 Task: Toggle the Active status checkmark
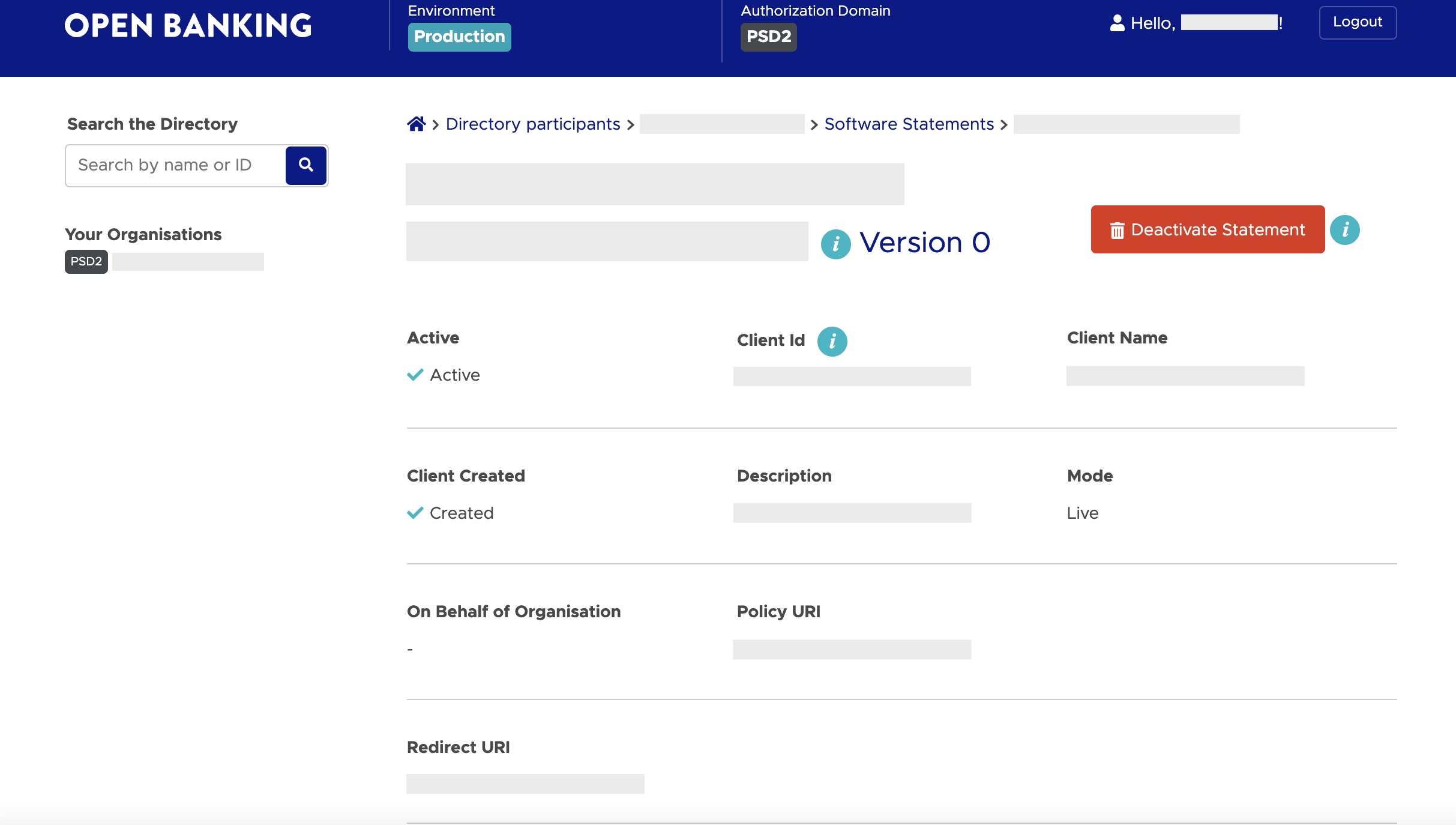[415, 375]
